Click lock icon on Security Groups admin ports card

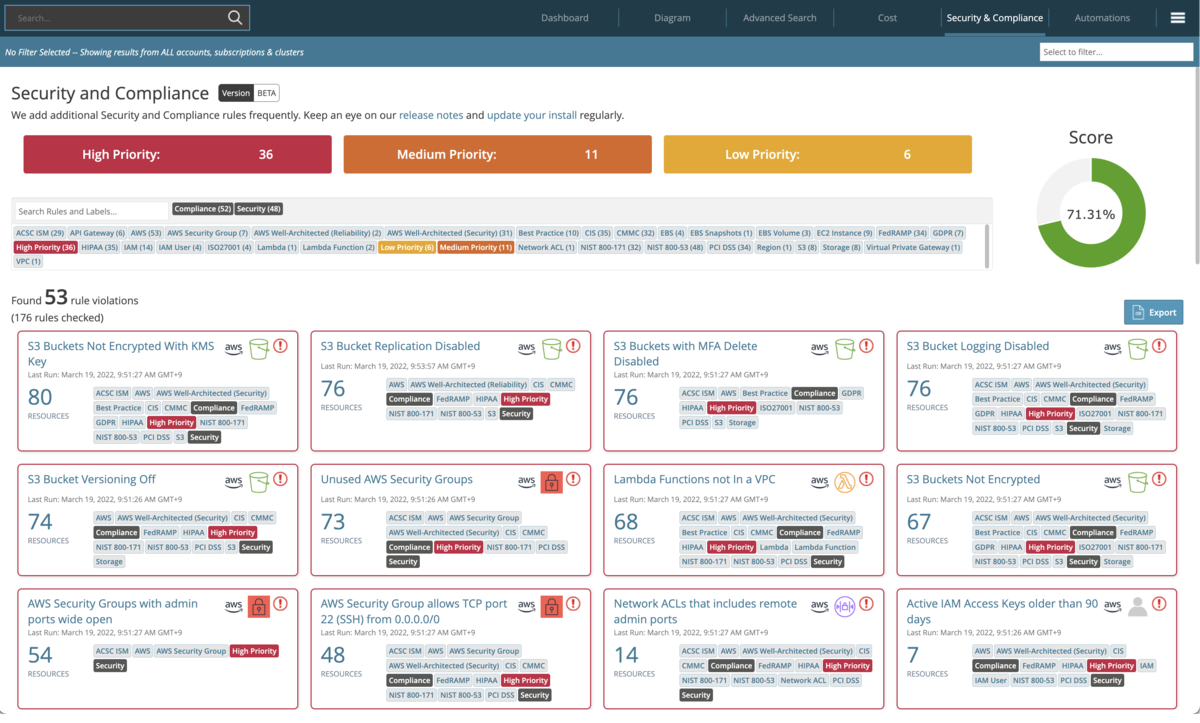pyautogui.click(x=258, y=606)
